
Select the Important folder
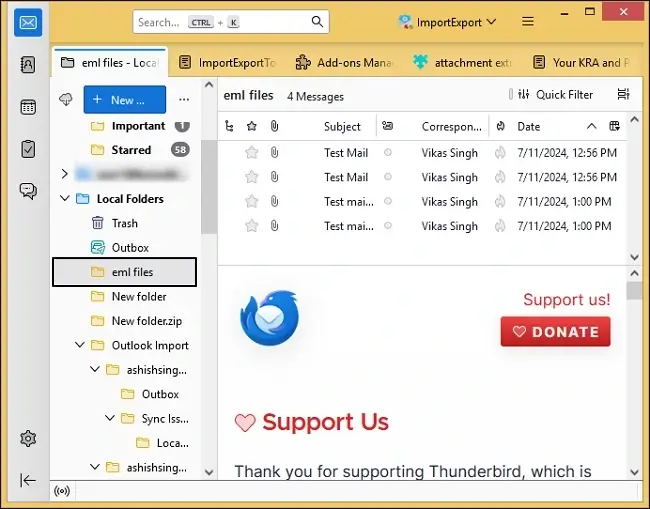[124, 126]
